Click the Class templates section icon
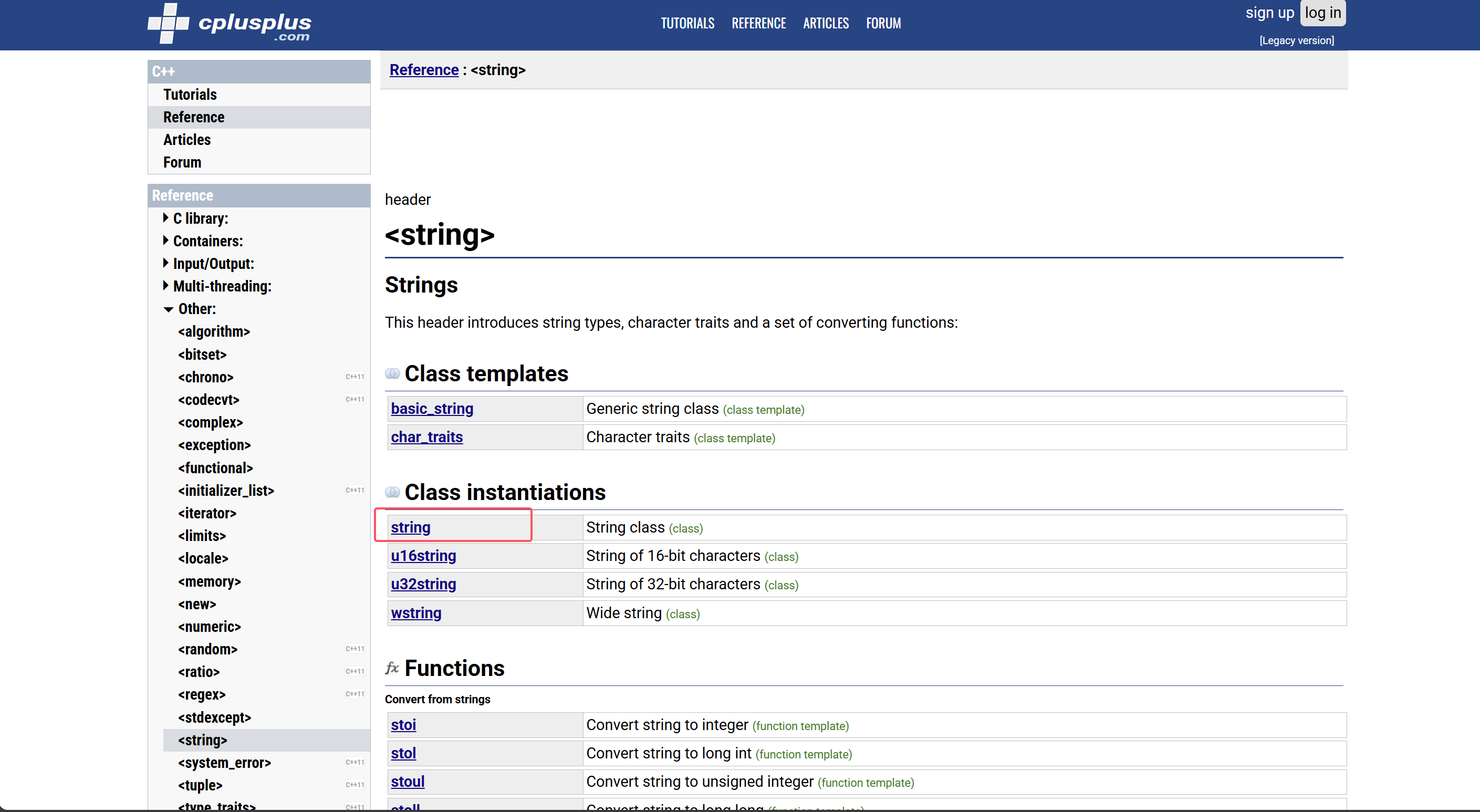Viewport: 1480px width, 812px height. pyautogui.click(x=392, y=374)
